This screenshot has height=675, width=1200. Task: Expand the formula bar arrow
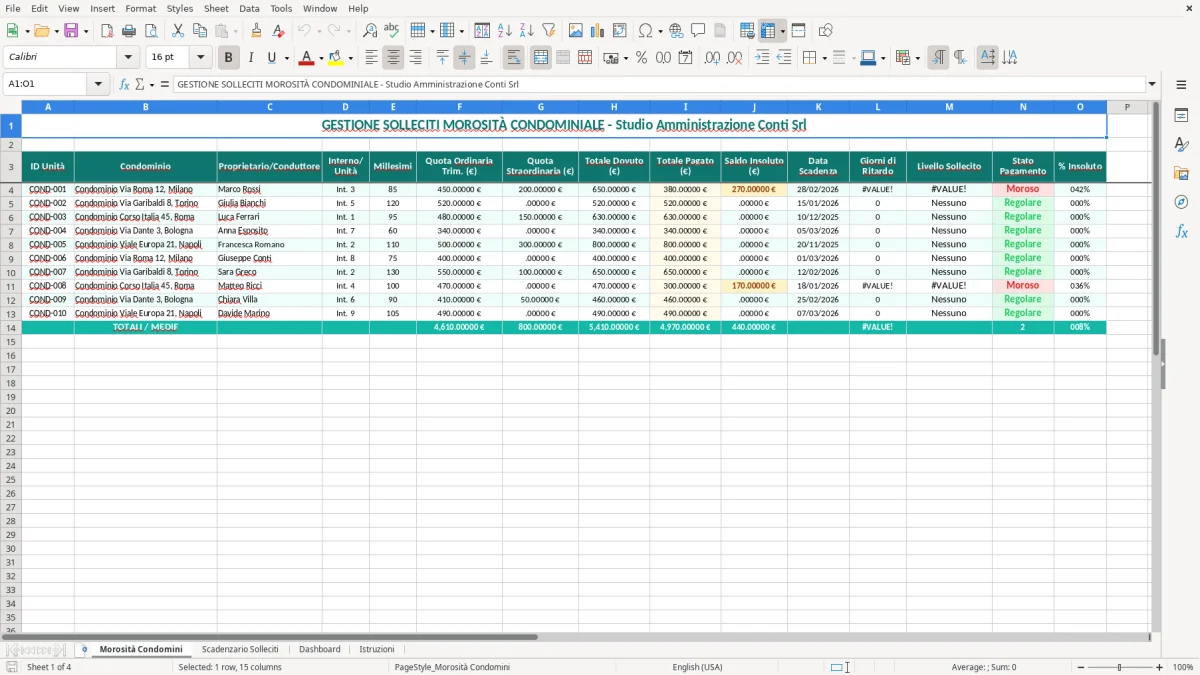point(1152,85)
